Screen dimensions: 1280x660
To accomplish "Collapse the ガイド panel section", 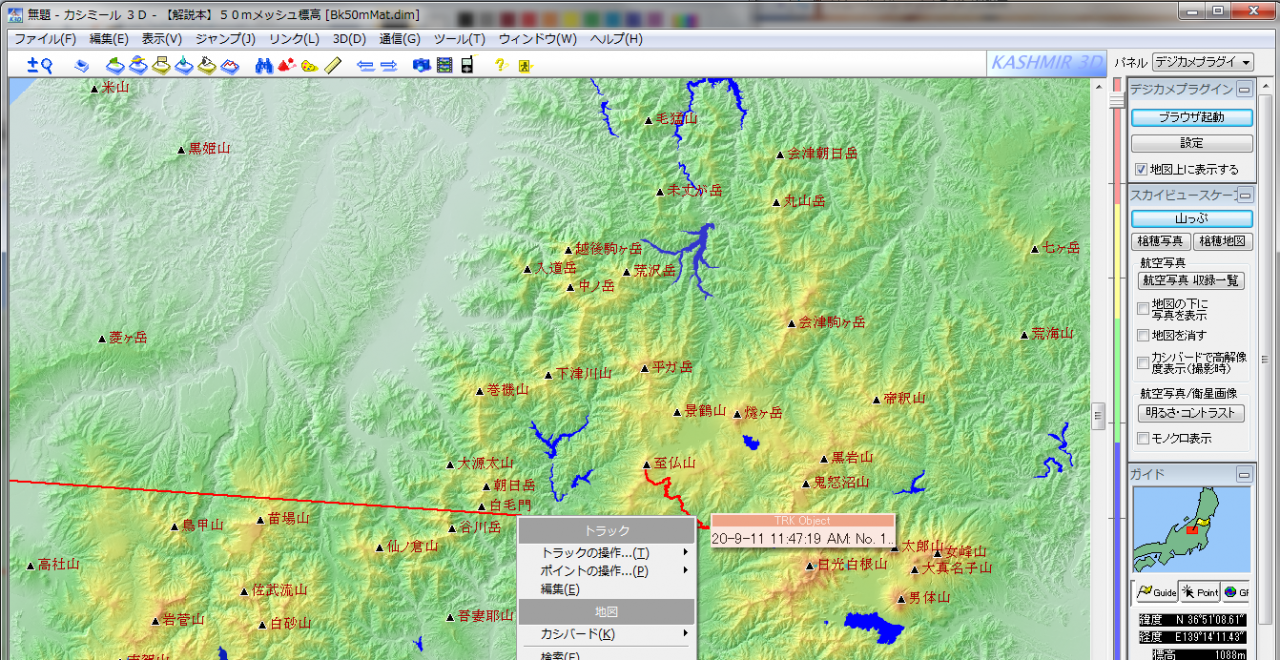I will pos(1244,474).
